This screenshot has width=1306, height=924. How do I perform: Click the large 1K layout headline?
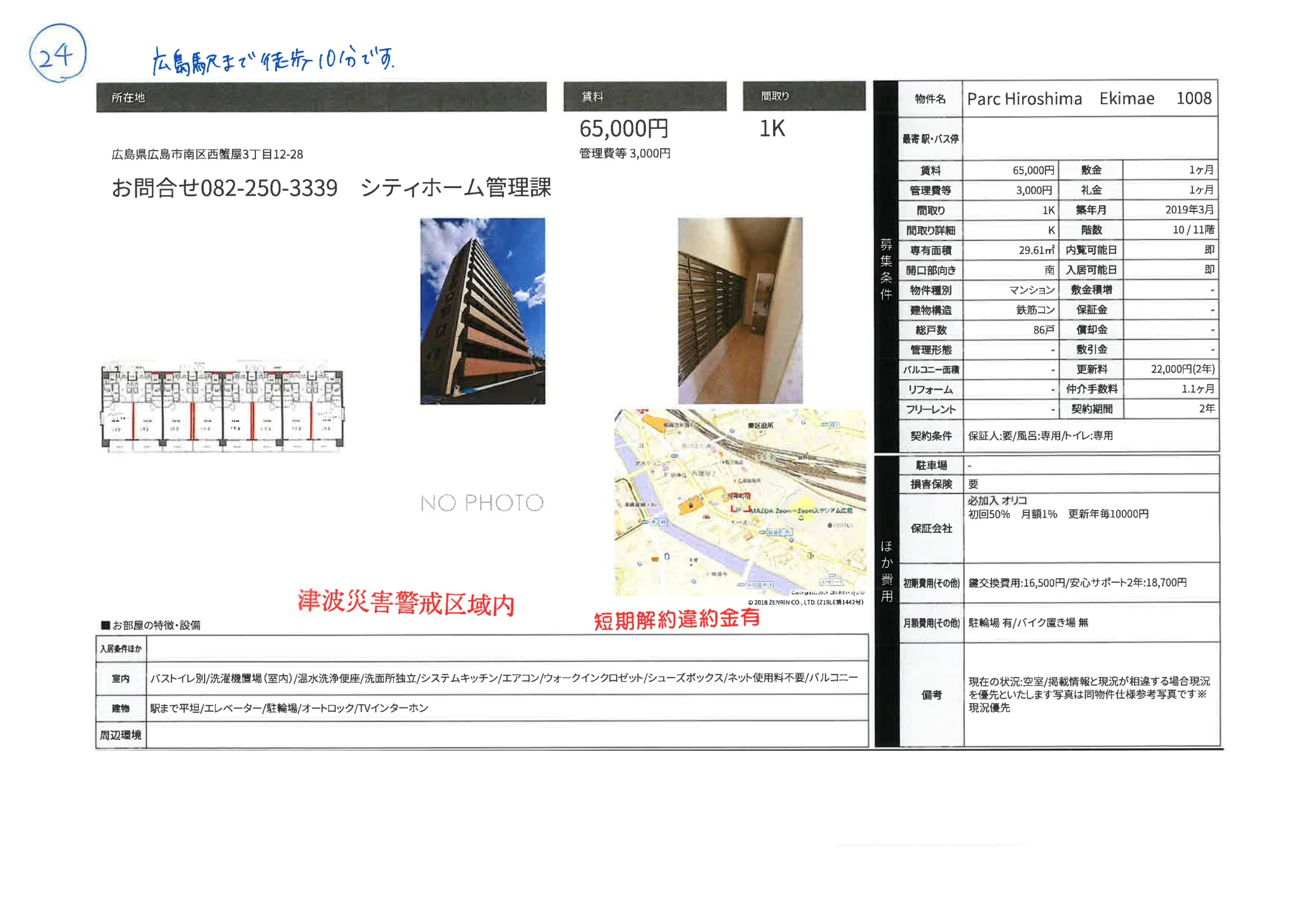click(x=772, y=129)
